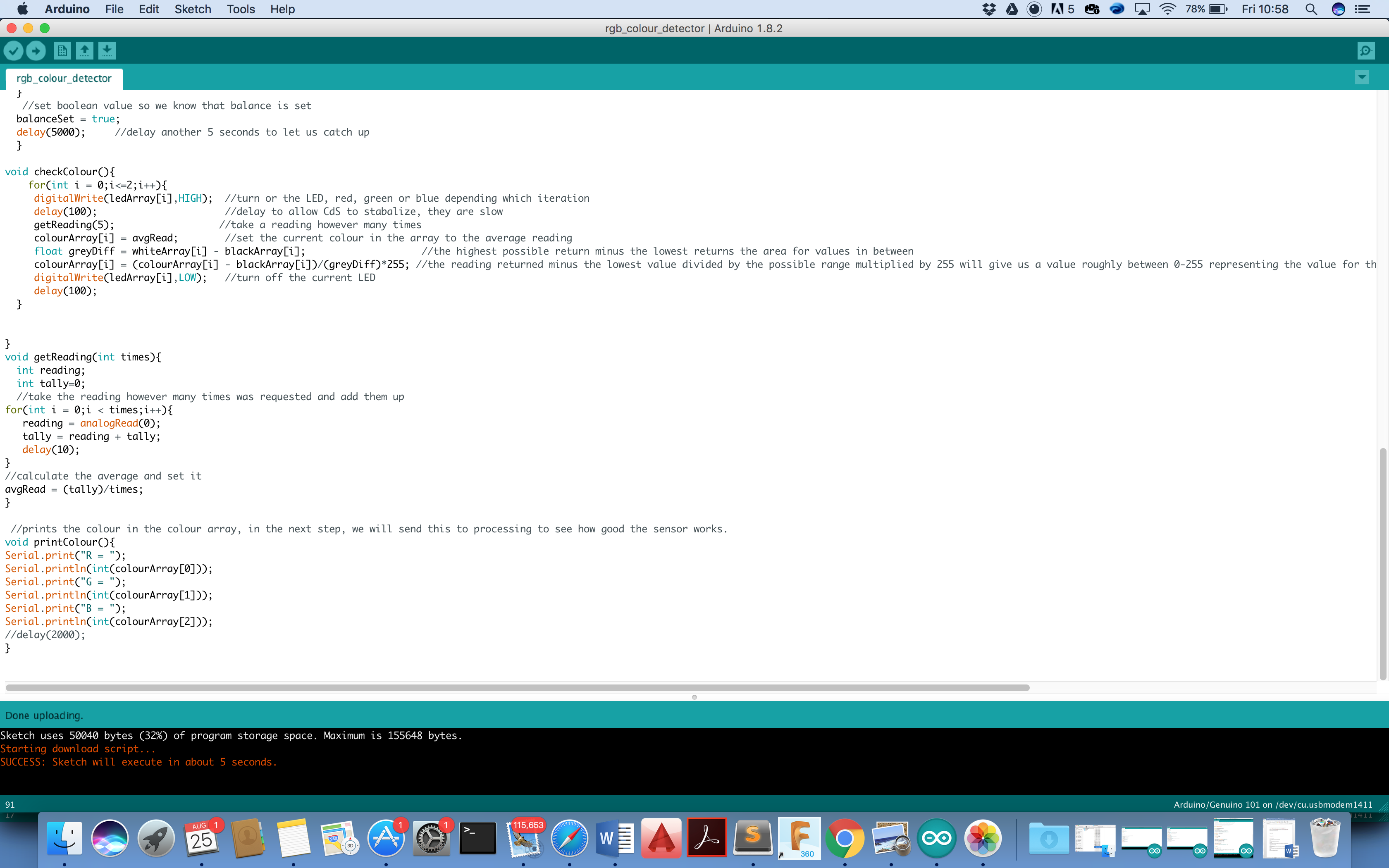Open Notes app in the Dock
The width and height of the screenshot is (1389, 868).
click(293, 838)
